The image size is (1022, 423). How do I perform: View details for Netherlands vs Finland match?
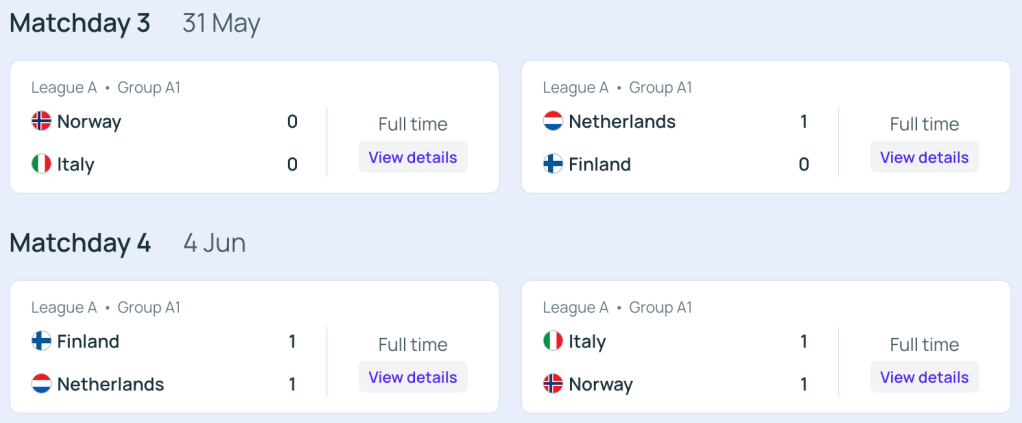coord(924,157)
